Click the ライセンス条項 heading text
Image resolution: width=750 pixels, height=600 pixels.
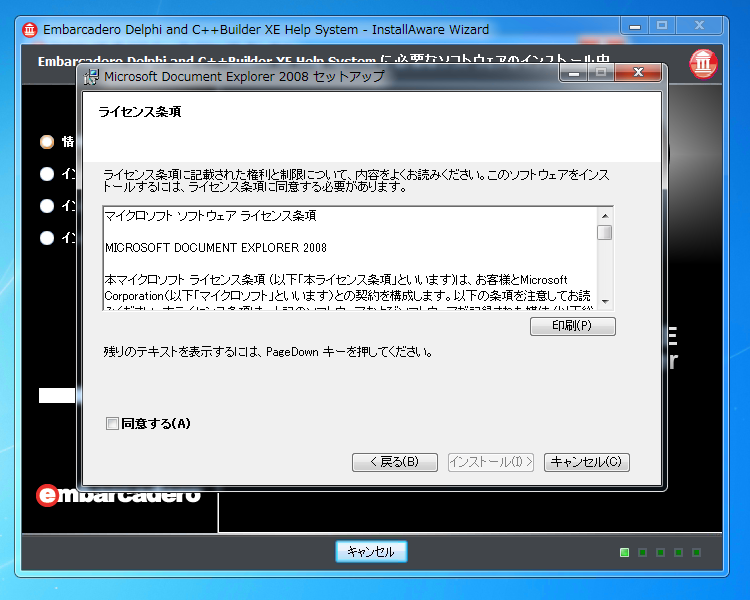point(140,112)
